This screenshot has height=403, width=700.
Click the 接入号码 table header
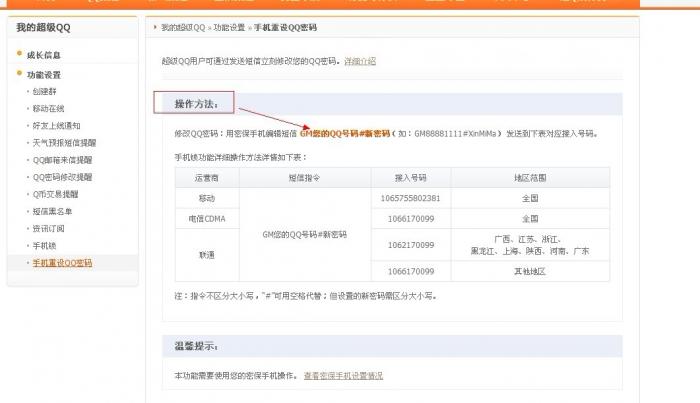411,178
